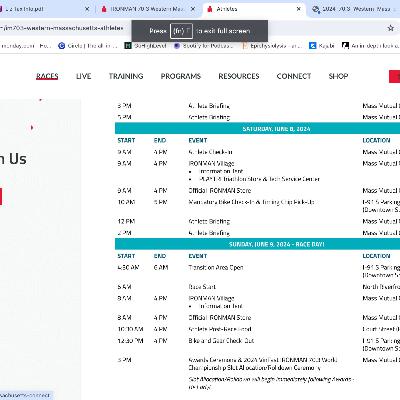Go to the SHOP page

338,76
